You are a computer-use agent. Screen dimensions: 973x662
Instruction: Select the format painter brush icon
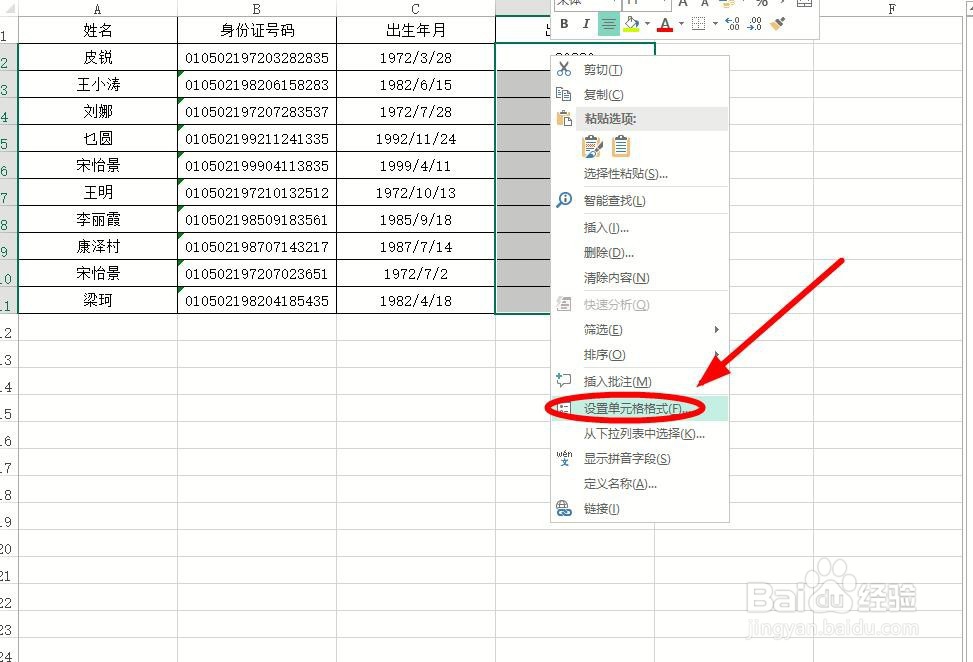(x=778, y=24)
